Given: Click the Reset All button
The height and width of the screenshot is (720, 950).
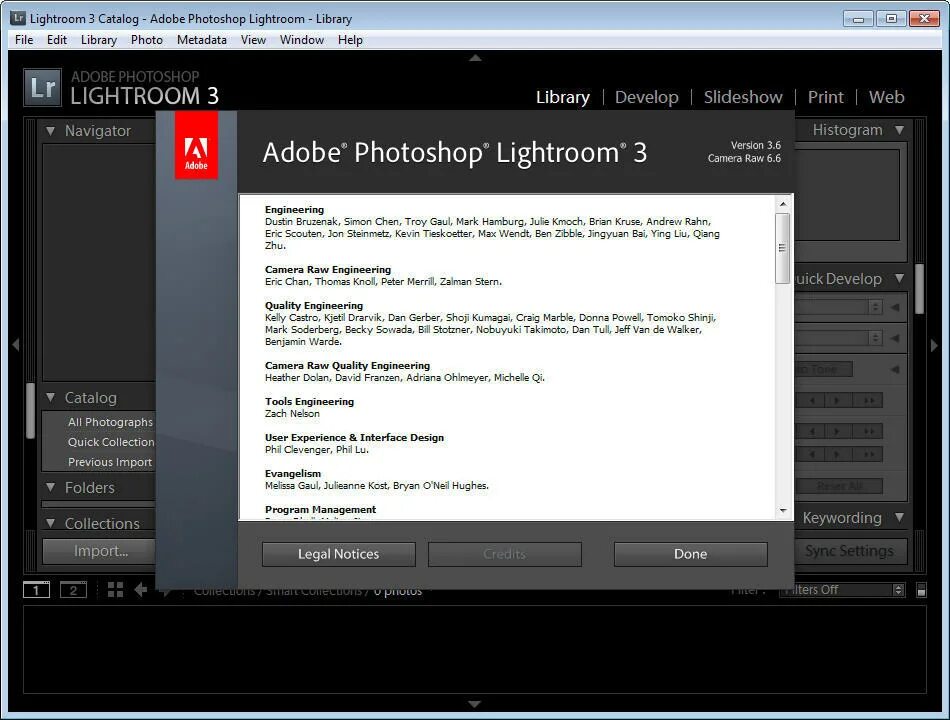Looking at the screenshot, I should tap(839, 486).
